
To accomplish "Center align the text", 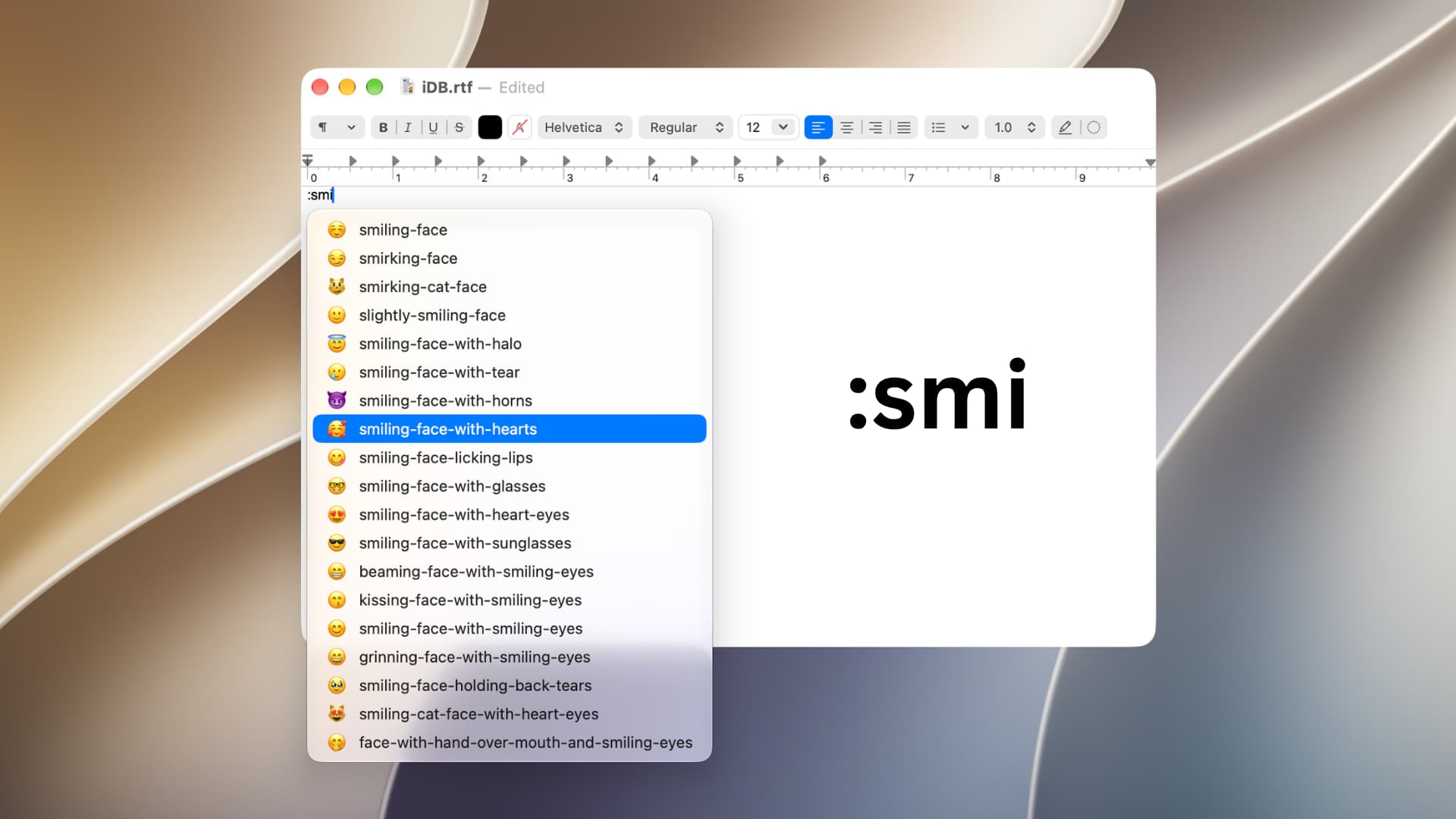I will pyautogui.click(x=847, y=127).
